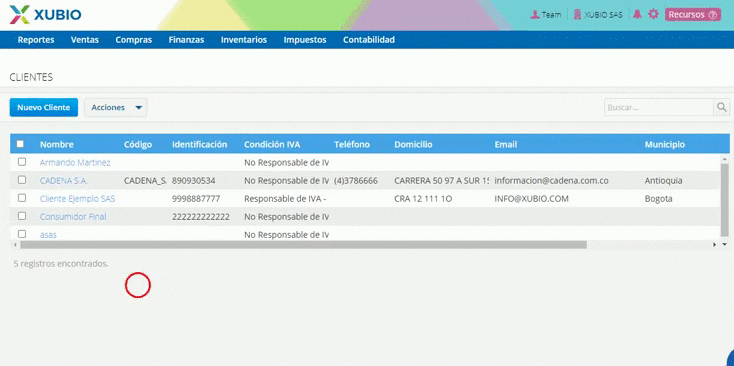This screenshot has width=734, height=366.
Task: Open the Compras menu
Action: pos(134,40)
